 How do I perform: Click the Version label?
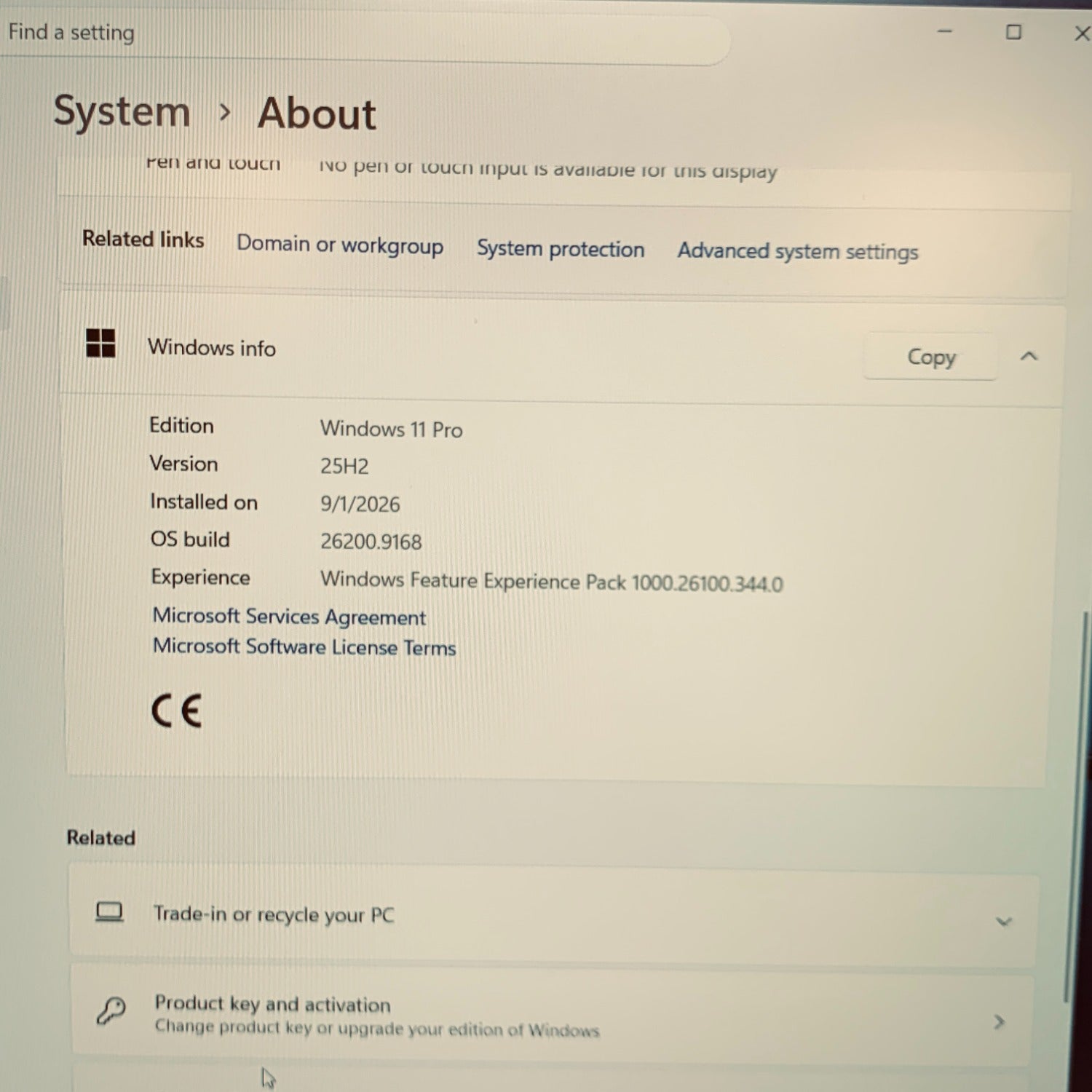pyautogui.click(x=183, y=464)
